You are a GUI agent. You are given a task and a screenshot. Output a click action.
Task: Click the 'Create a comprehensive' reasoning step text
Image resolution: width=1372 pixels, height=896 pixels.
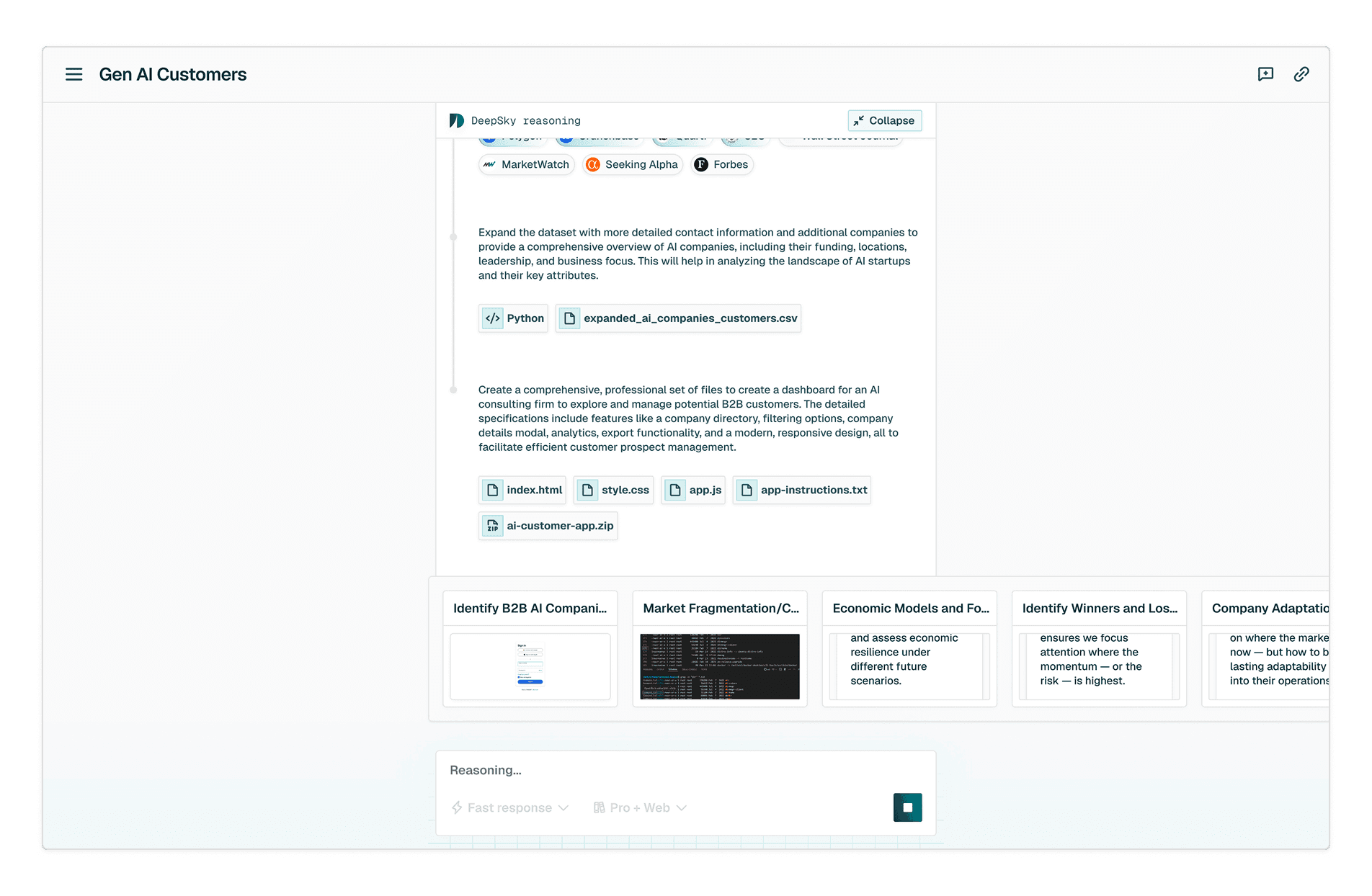pyautogui.click(x=688, y=418)
